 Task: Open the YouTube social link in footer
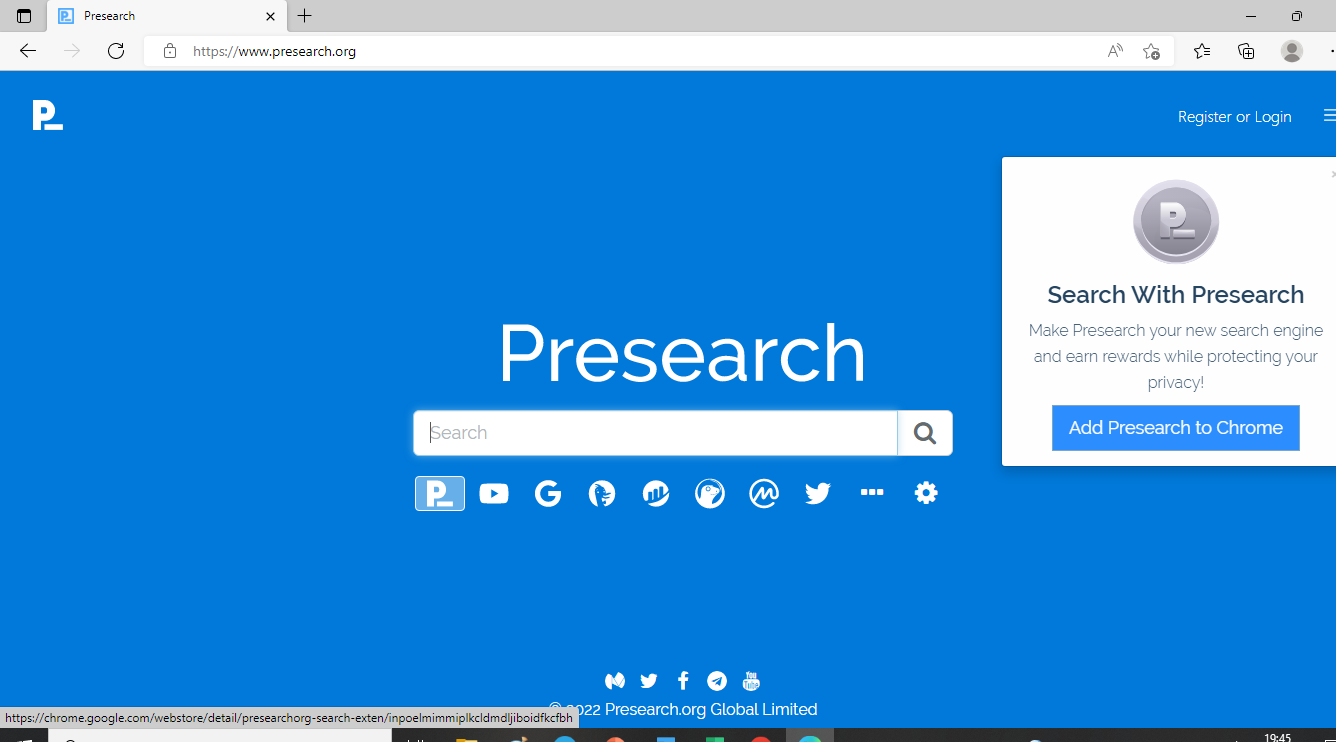pos(751,681)
